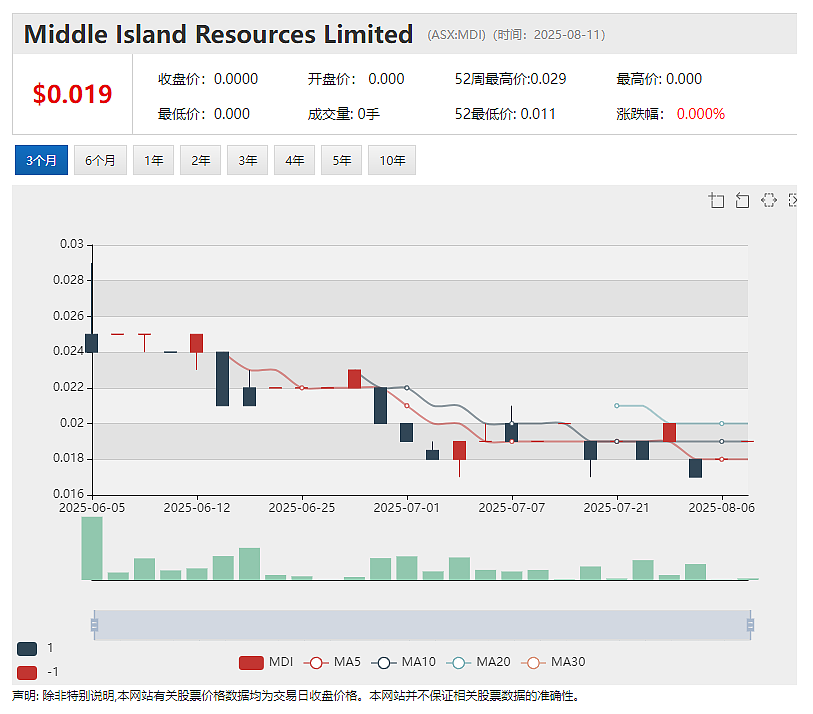Screen dimensions: 813x714
Task: Click the large dark candlestick after 2025-06-12
Action: (x=222, y=379)
